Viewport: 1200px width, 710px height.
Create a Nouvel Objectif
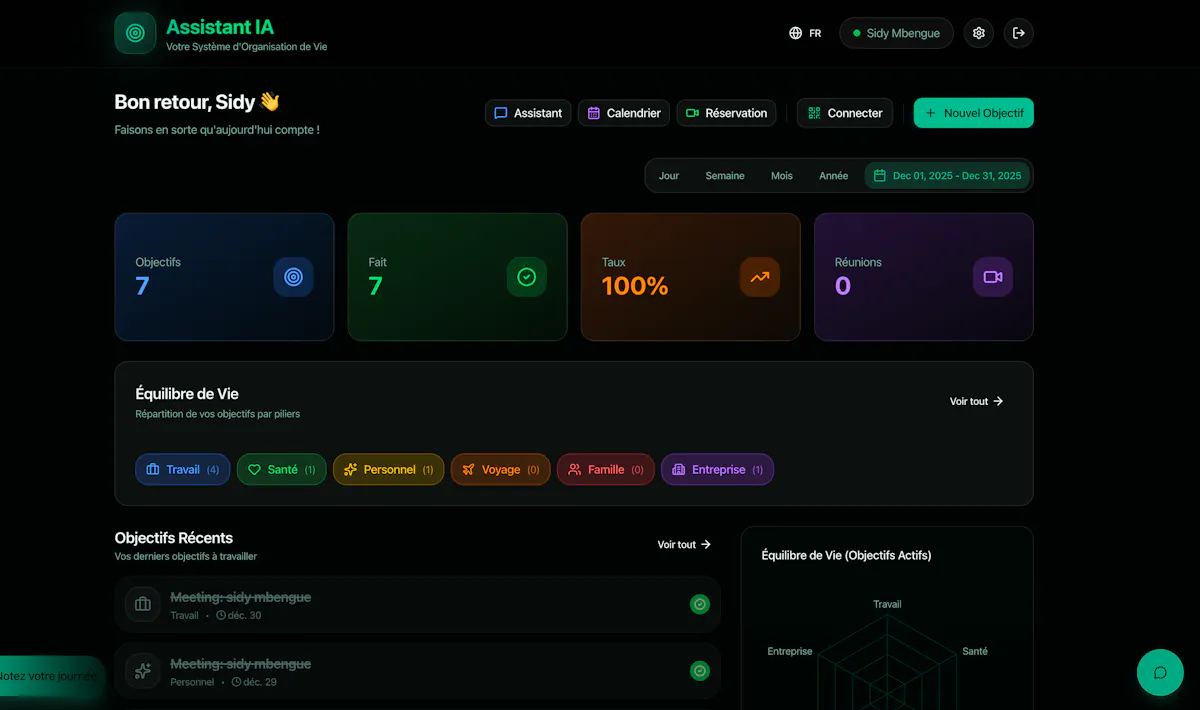974,113
